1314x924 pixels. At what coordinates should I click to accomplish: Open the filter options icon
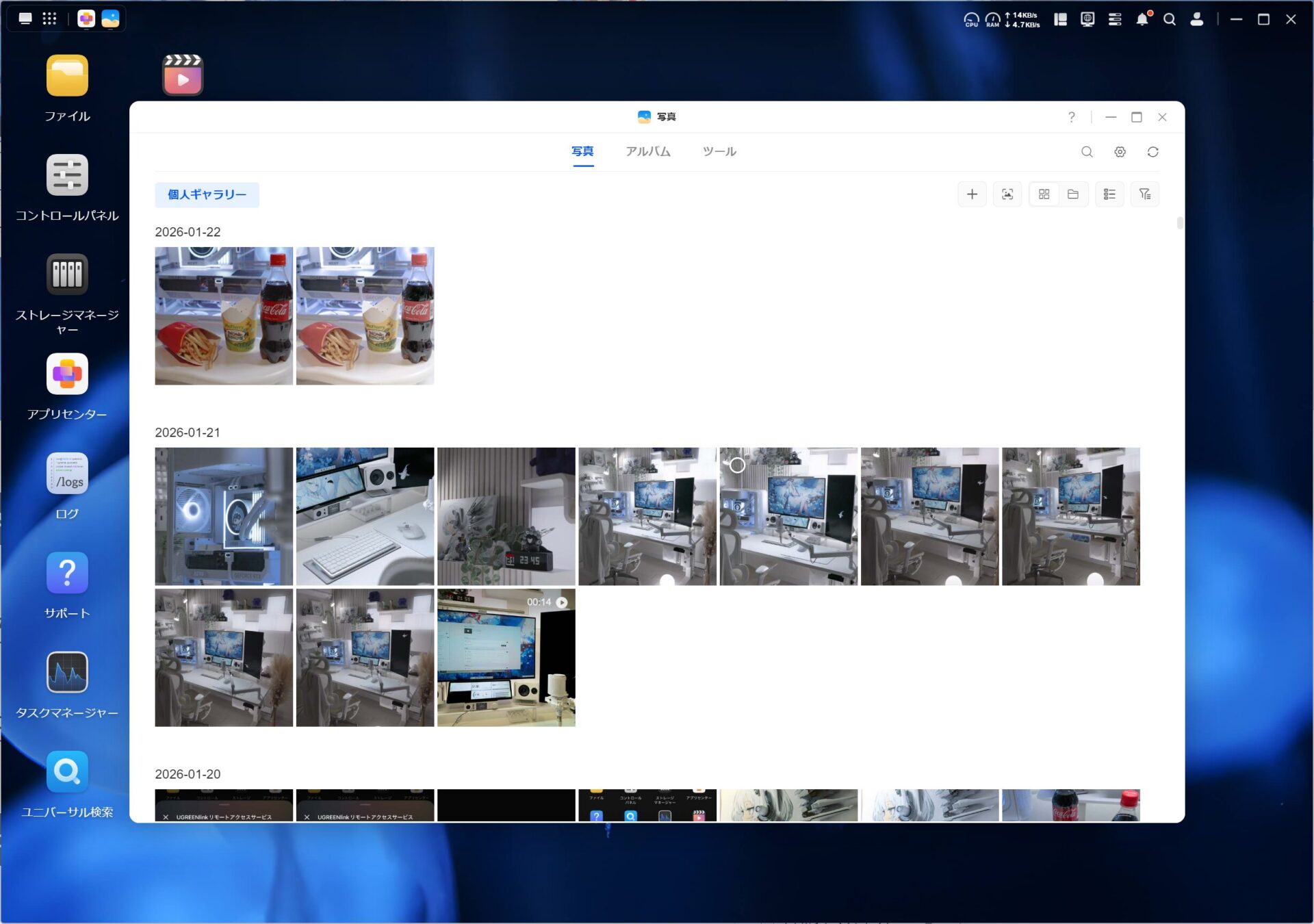pos(1145,194)
